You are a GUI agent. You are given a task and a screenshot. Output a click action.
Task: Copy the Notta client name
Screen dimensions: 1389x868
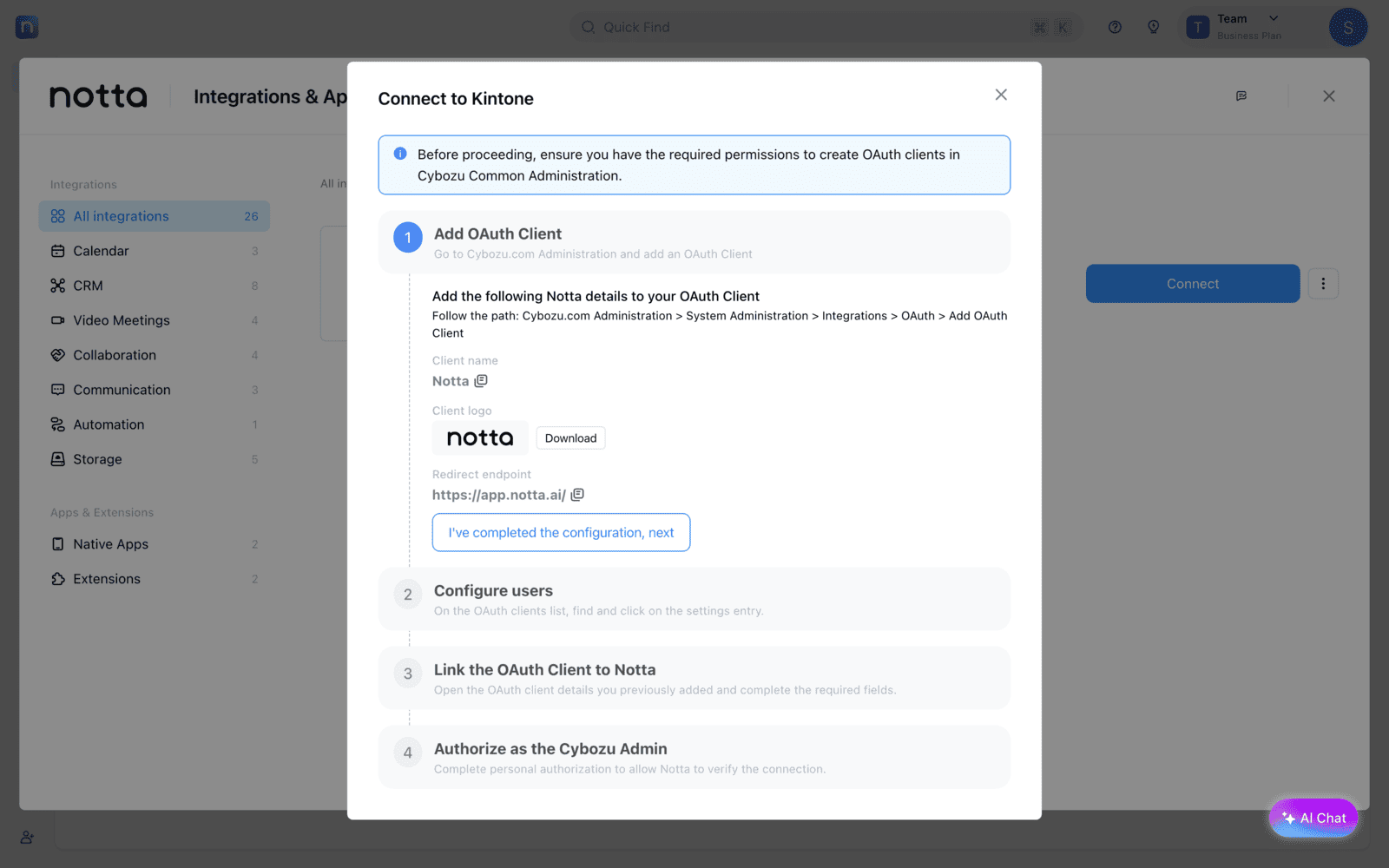pos(481,381)
